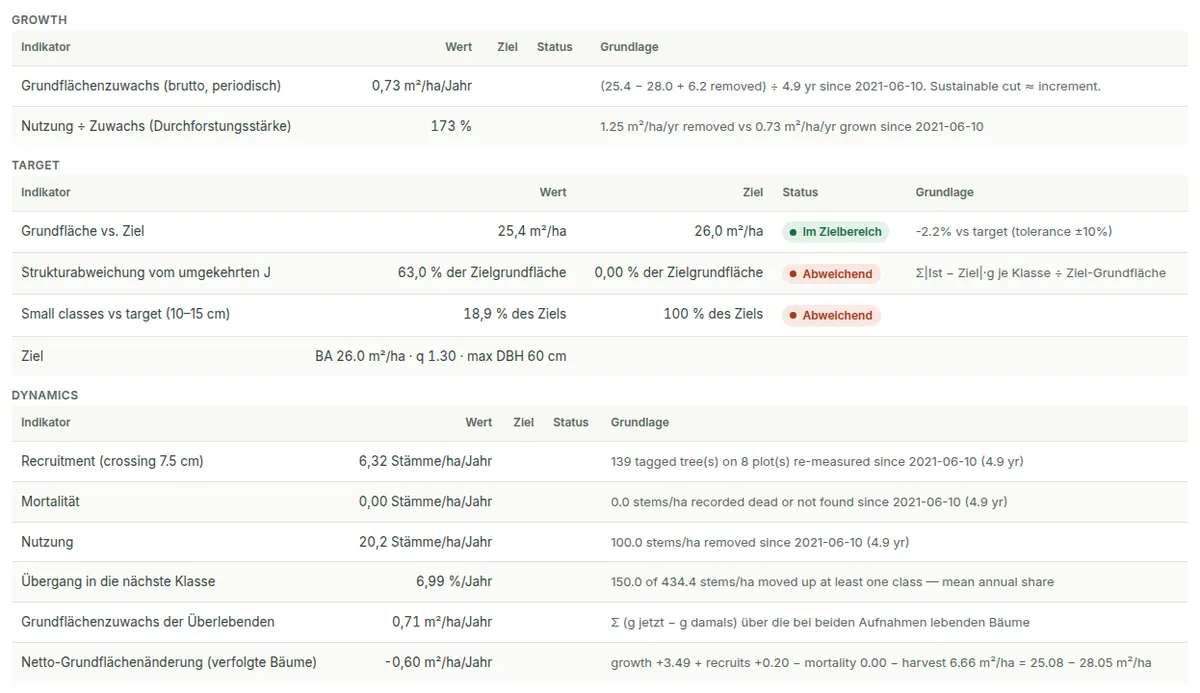Click the Nutzung ÷ Zuwachs row label
Image resolution: width=1200 pixels, height=693 pixels.
tap(156, 126)
